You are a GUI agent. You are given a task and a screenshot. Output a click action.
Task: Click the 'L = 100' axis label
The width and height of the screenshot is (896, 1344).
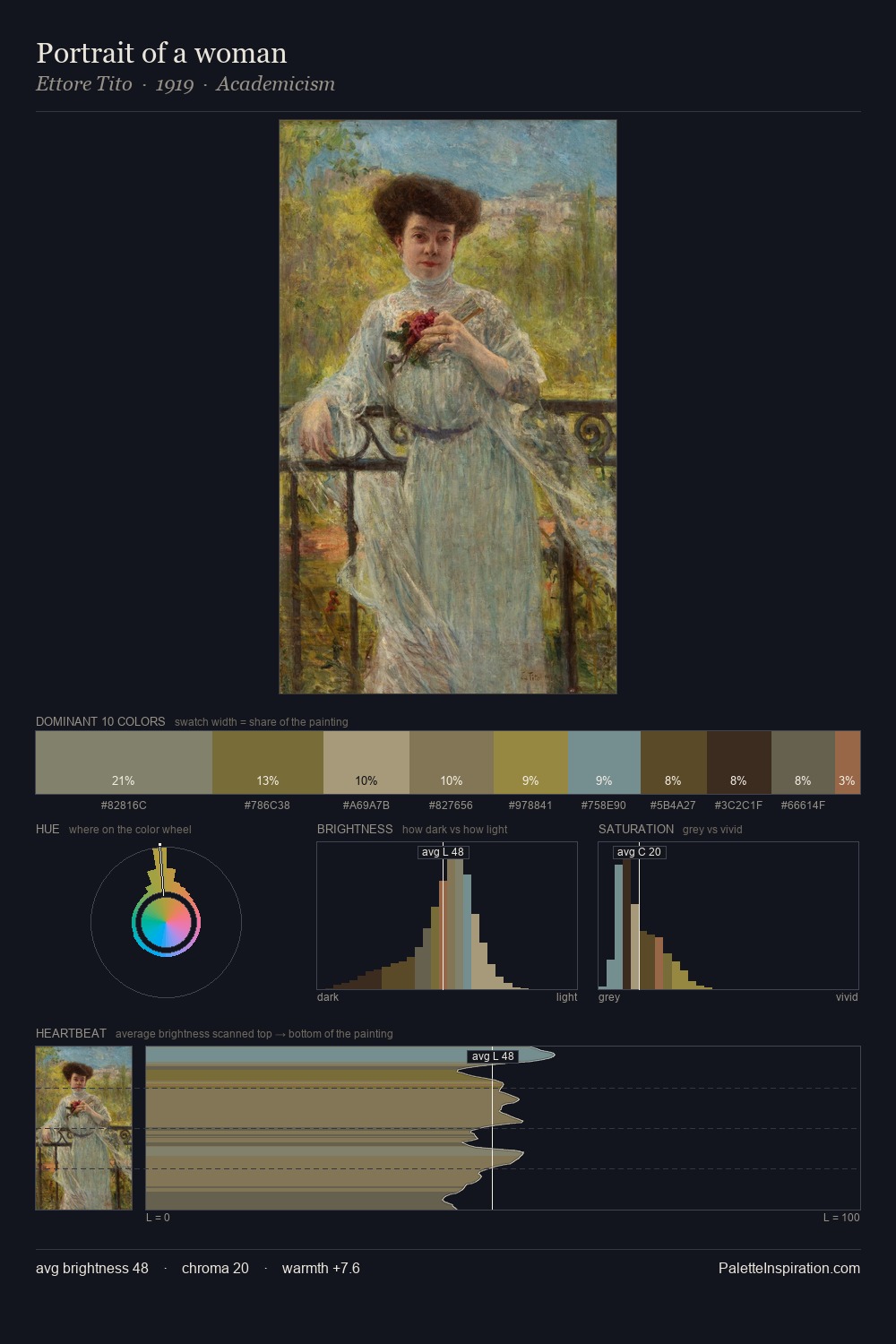[841, 1218]
